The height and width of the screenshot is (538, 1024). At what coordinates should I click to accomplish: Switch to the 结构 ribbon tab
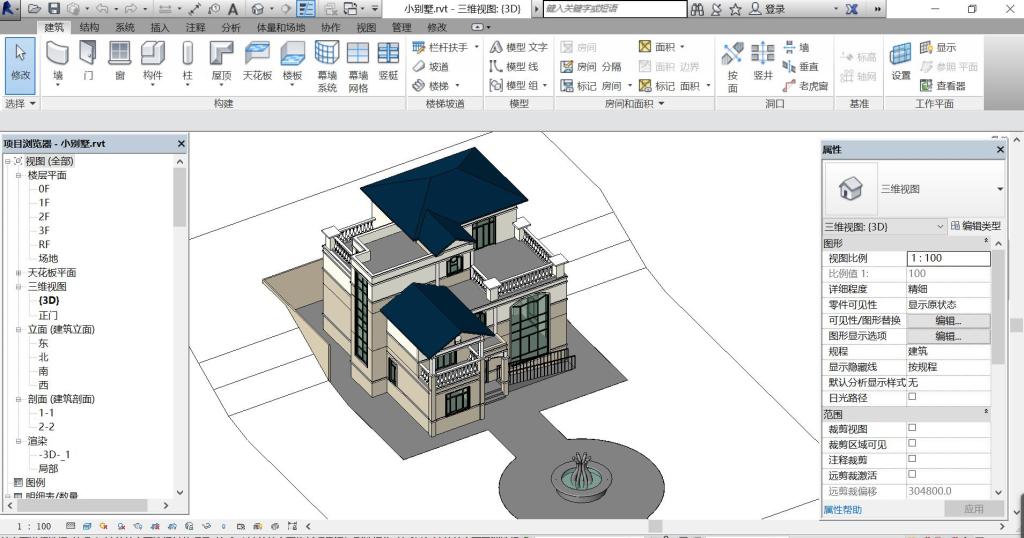(x=89, y=27)
